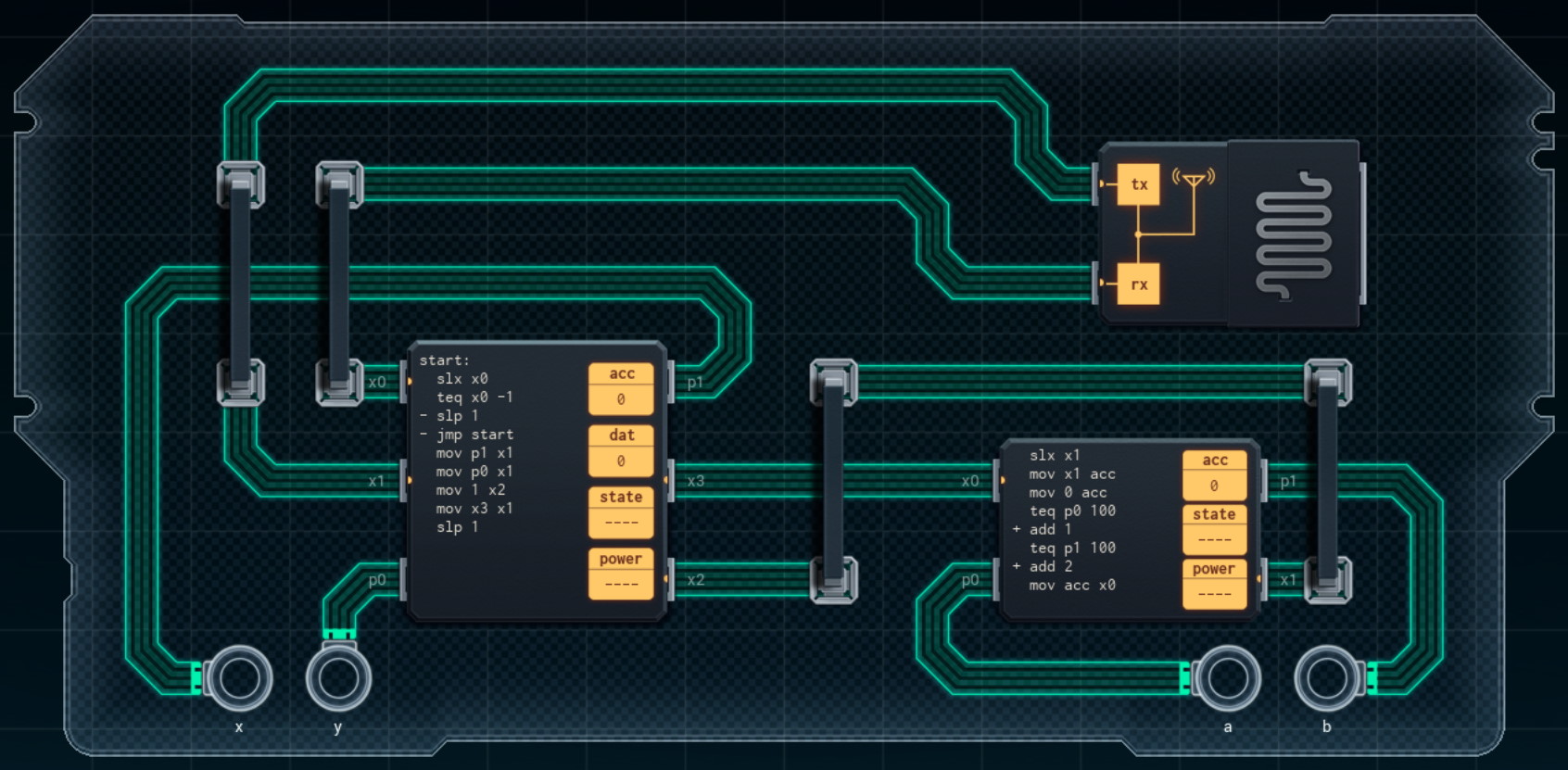This screenshot has width=1568, height=770.
Task: Click the rx block on radio module
Action: tap(1138, 284)
